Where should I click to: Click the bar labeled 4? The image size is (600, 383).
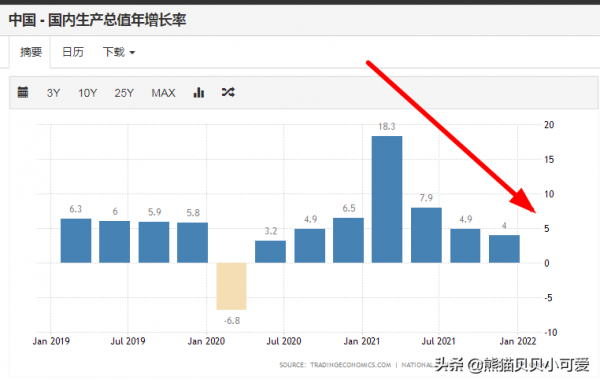tap(504, 249)
